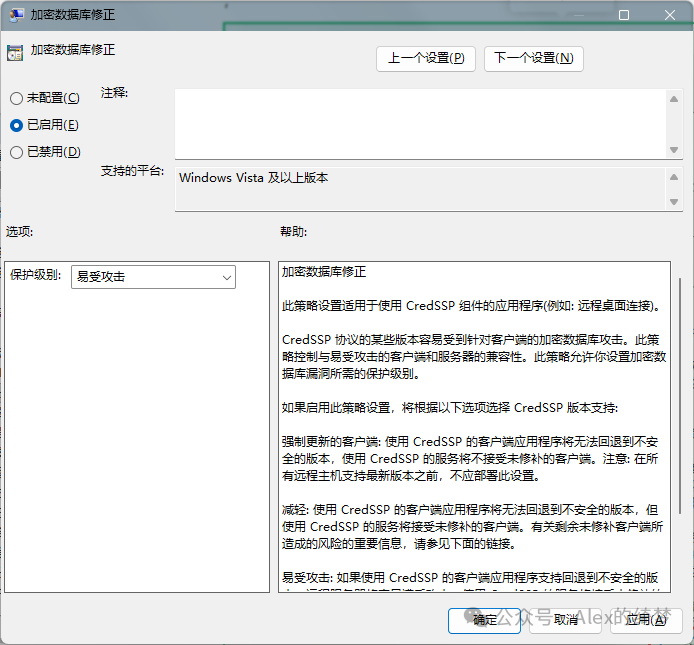Click the policy icon beside the 加密数据库修正 heading

14,52
